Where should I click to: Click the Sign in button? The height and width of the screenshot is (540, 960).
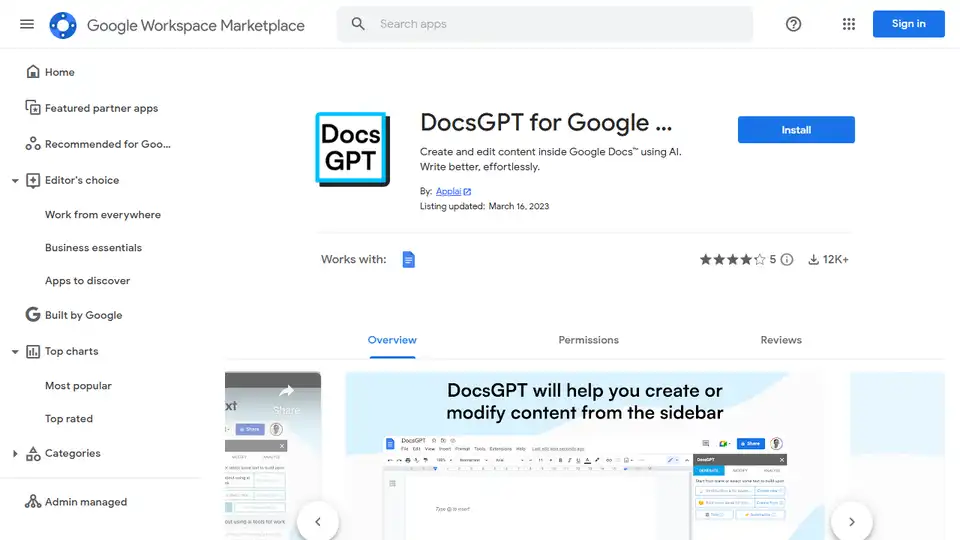tap(909, 24)
